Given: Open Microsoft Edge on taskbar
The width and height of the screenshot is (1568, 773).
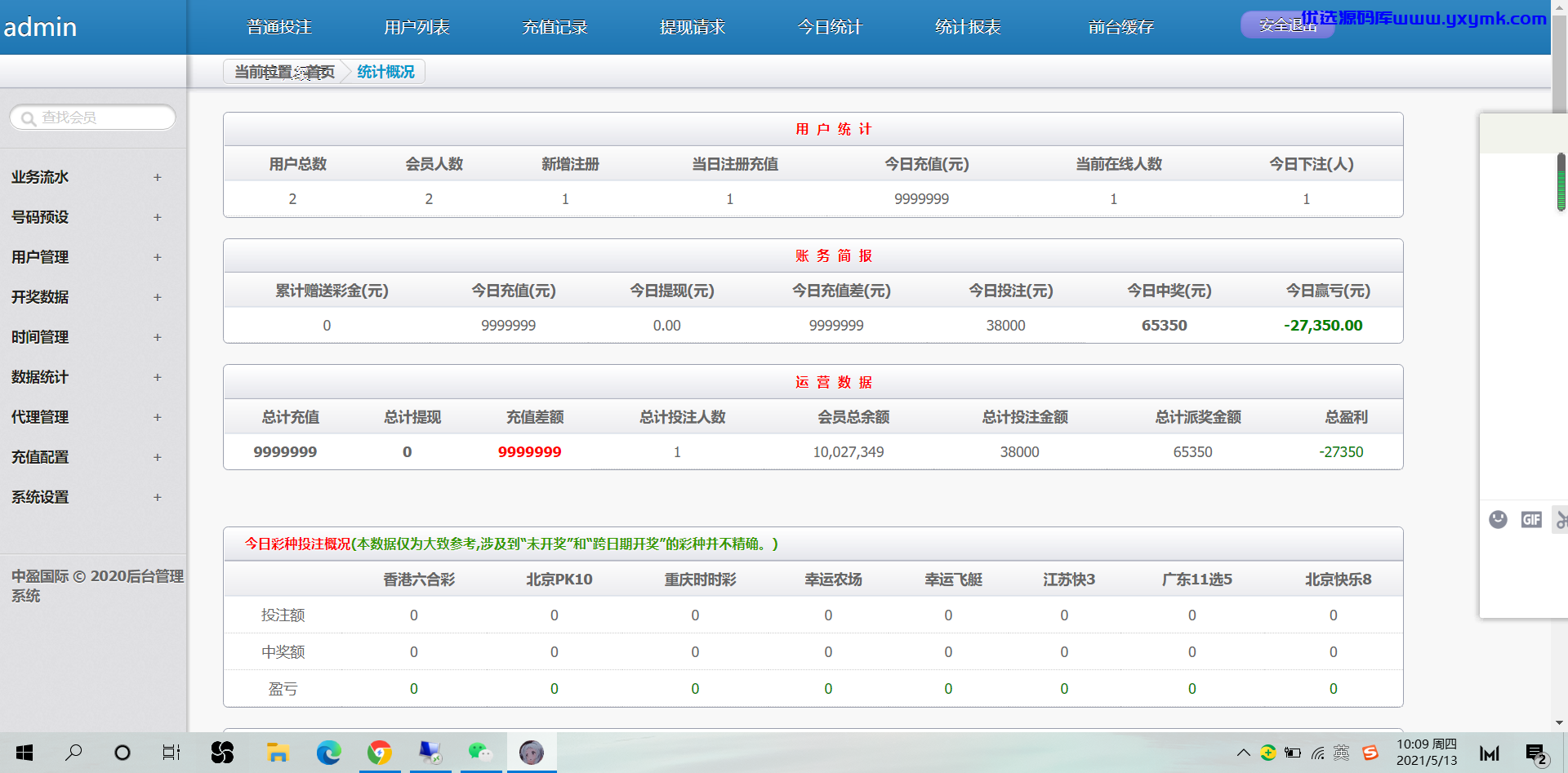Looking at the screenshot, I should (x=328, y=753).
